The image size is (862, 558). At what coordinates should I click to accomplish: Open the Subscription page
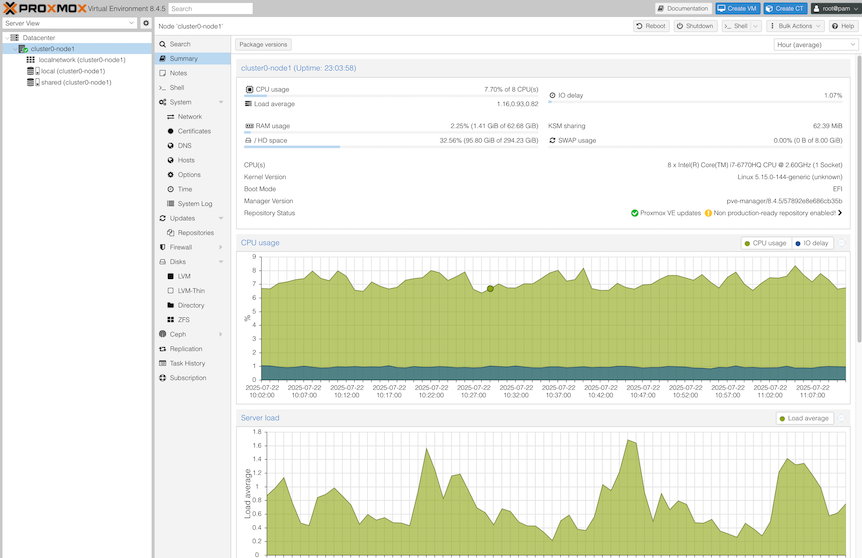[187, 378]
